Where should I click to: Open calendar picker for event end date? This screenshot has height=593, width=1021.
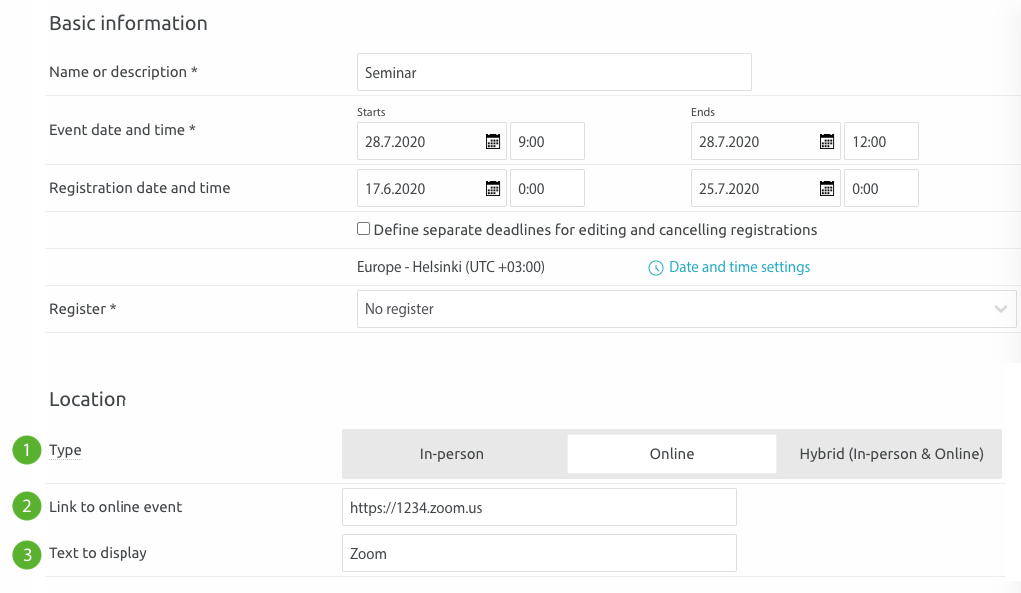point(827,142)
